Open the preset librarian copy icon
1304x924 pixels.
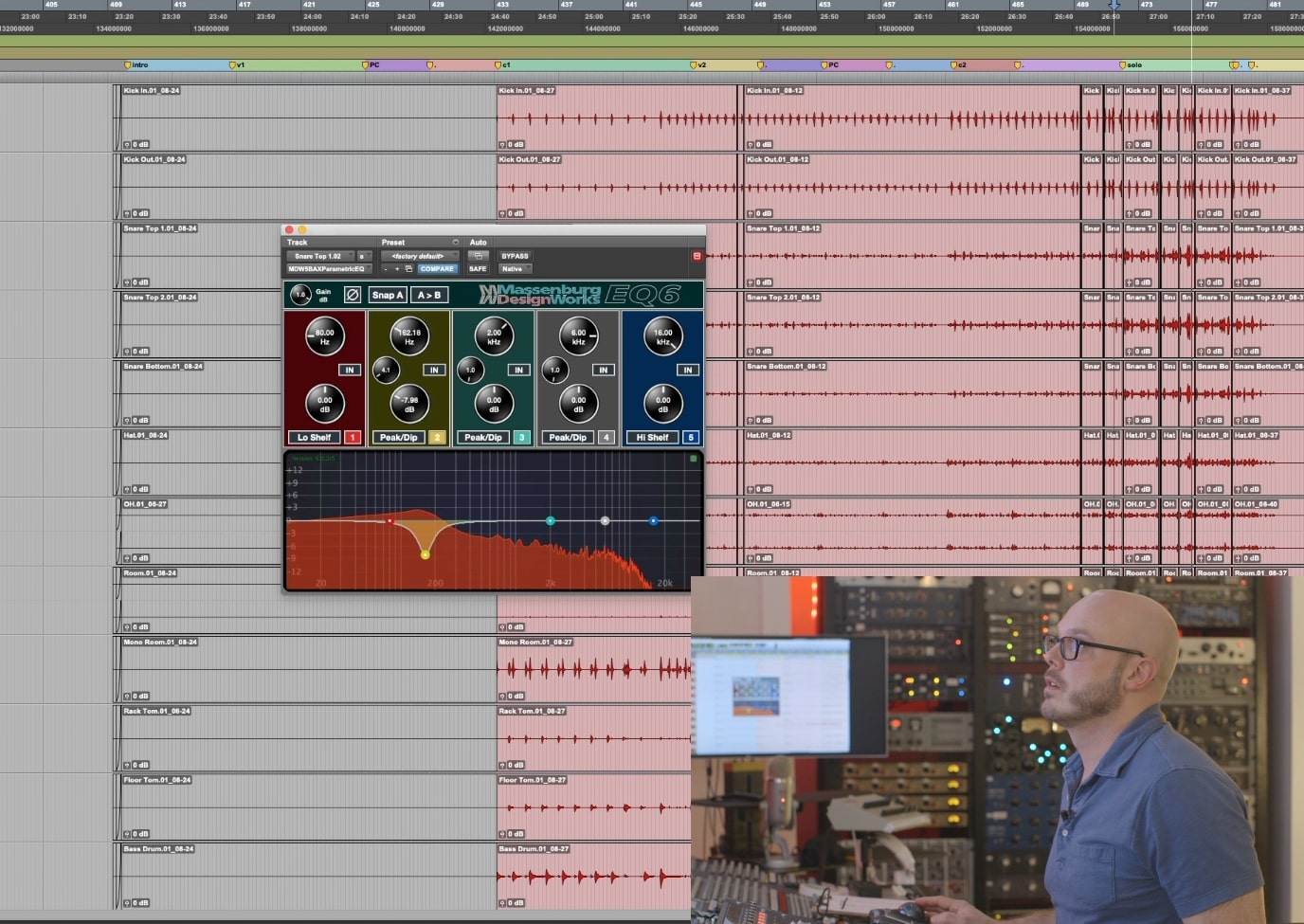coord(408,269)
